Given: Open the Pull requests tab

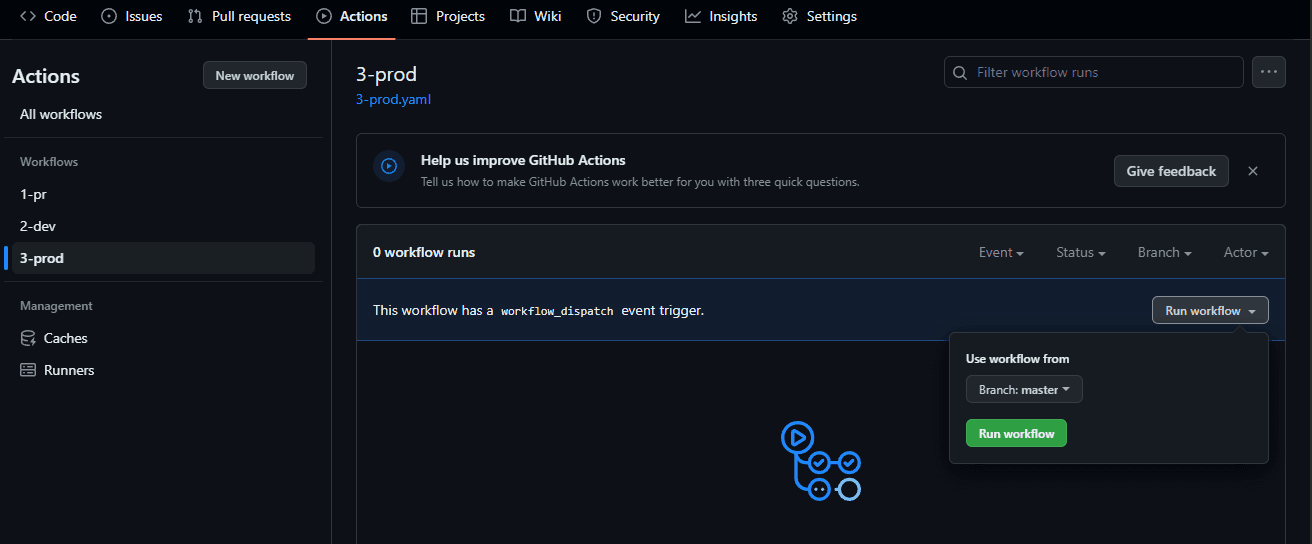Looking at the screenshot, I should click(239, 16).
